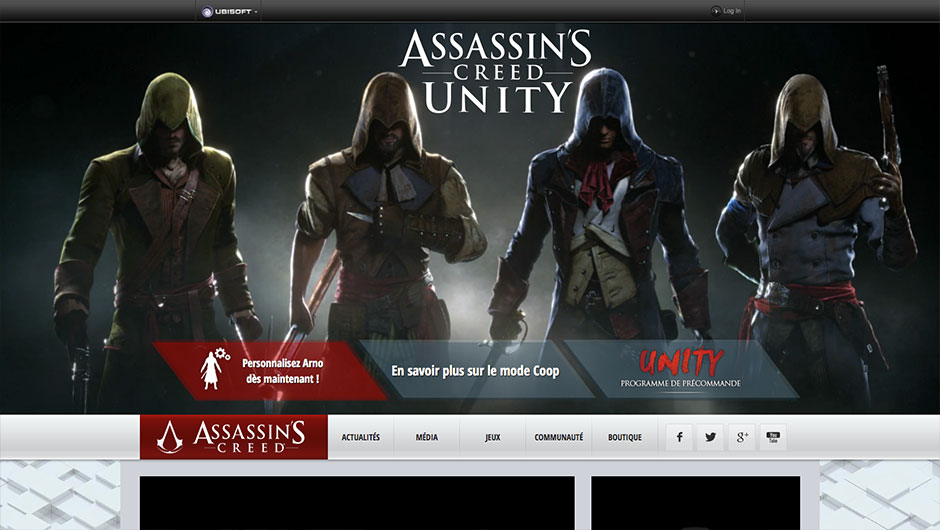Open the Facebook social icon

click(x=680, y=437)
